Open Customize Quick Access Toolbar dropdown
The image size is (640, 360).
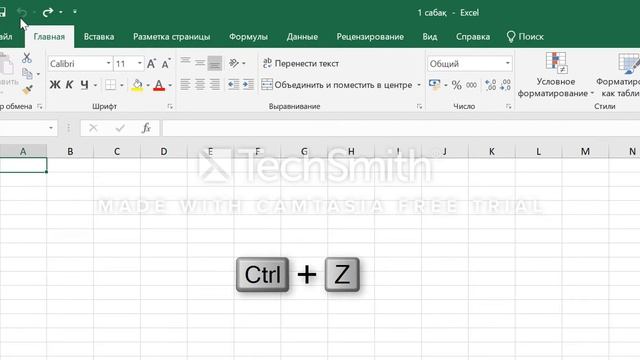75,12
